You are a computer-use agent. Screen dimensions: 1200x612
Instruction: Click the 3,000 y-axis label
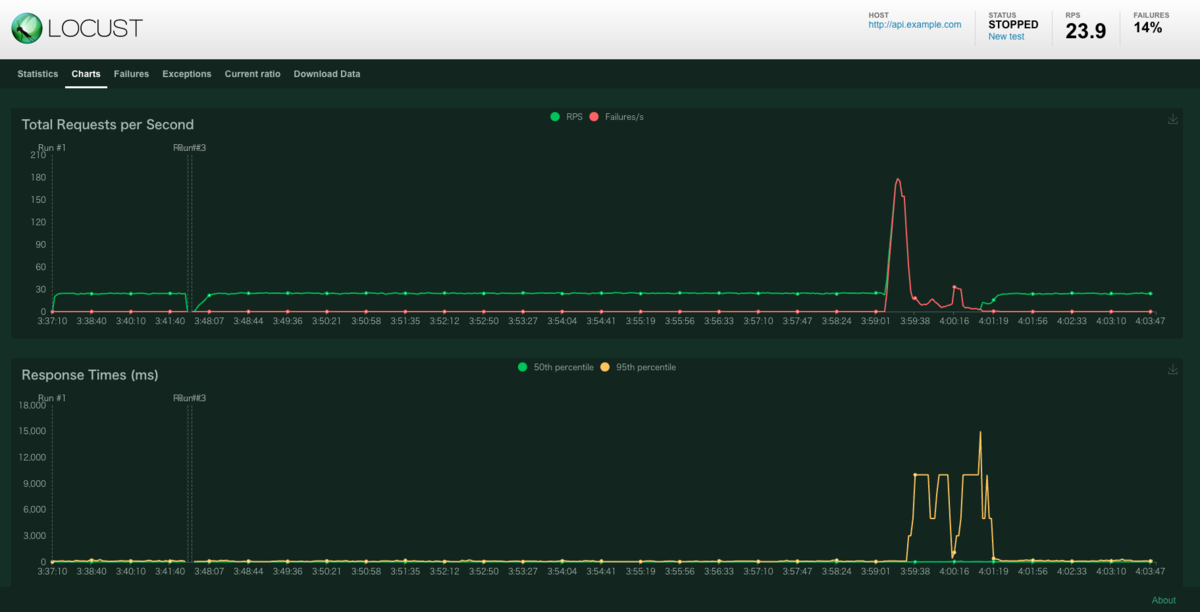[x=35, y=535]
